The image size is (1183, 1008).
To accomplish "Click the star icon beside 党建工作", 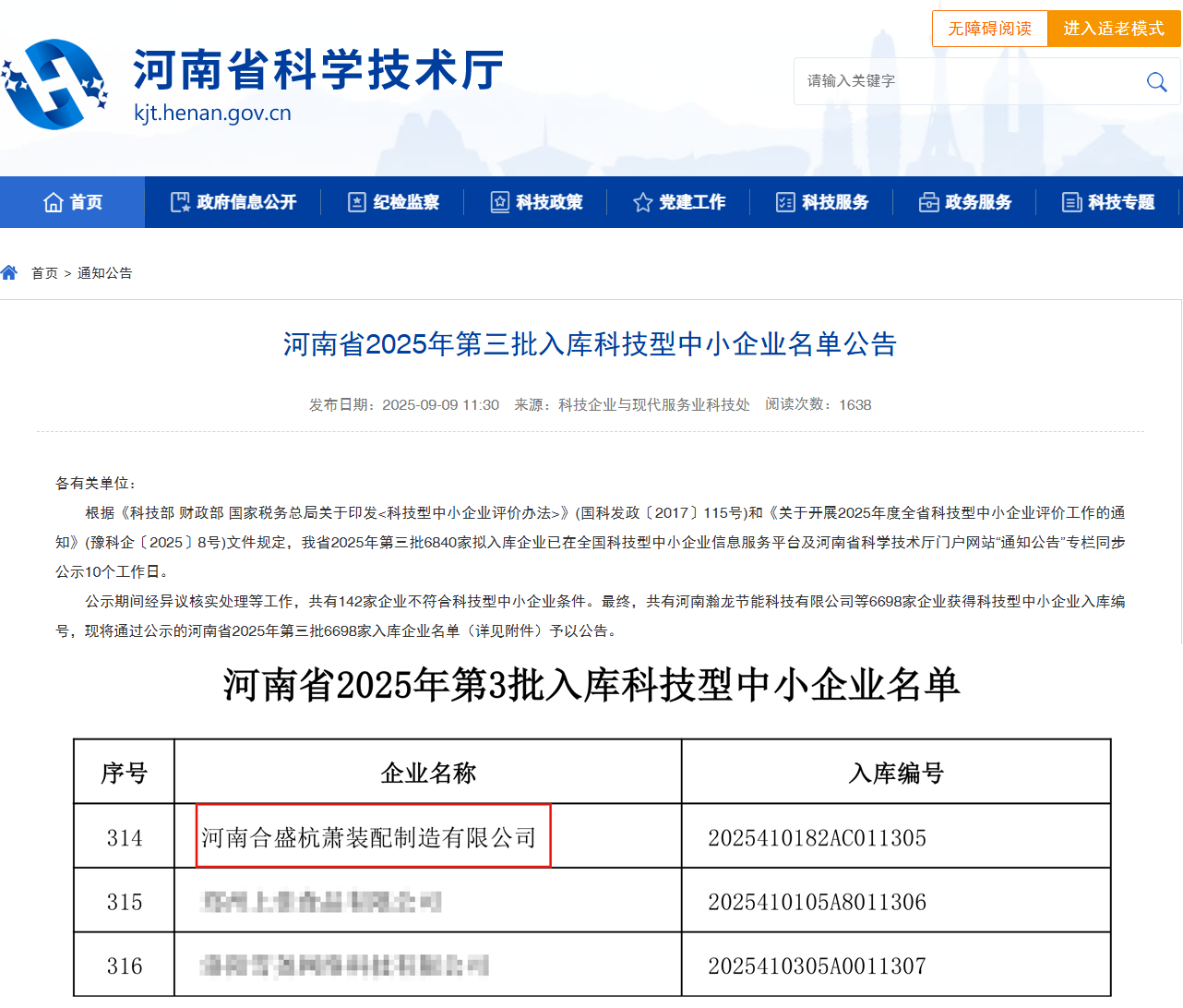I will [642, 202].
